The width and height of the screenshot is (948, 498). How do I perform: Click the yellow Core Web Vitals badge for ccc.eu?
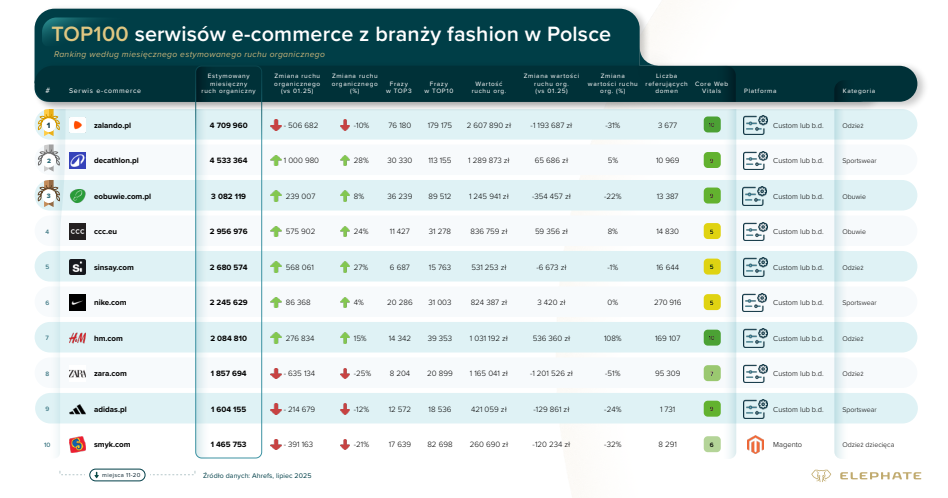tap(712, 231)
